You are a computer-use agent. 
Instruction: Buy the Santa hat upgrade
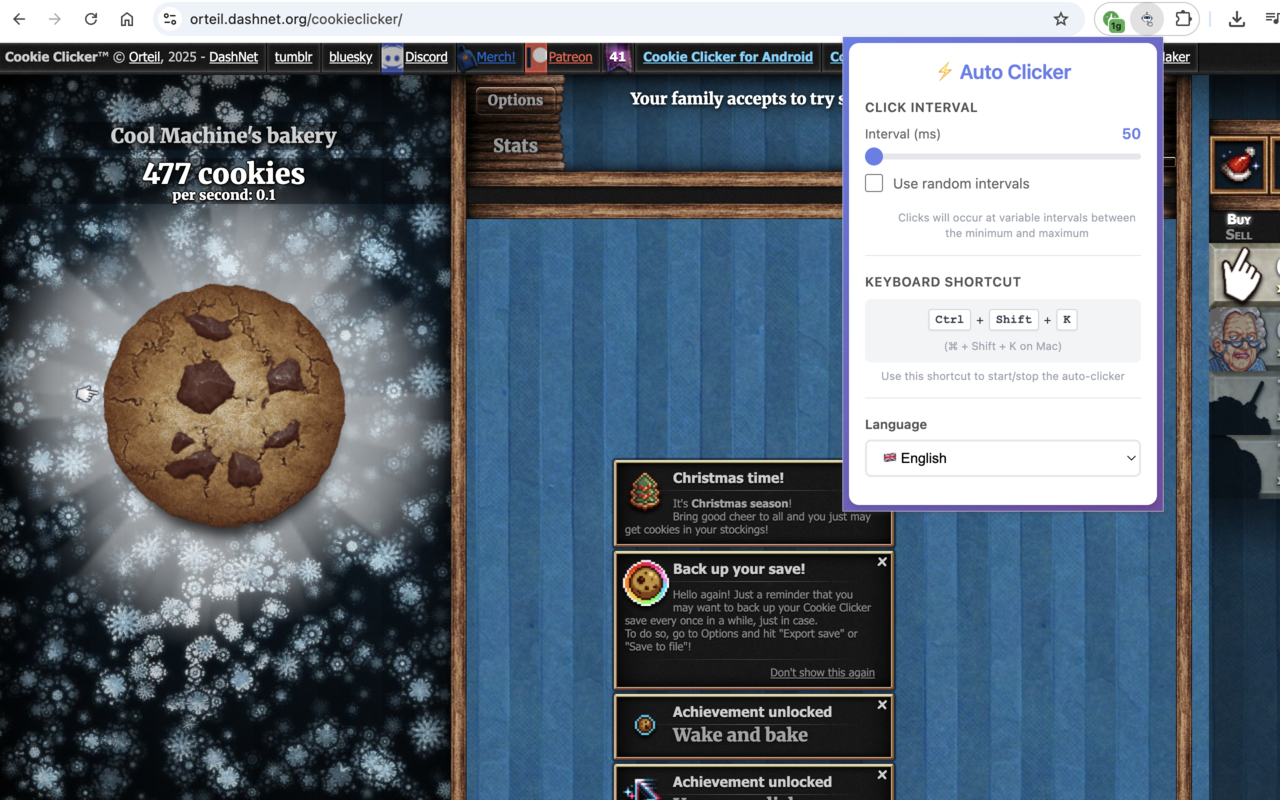(1239, 165)
